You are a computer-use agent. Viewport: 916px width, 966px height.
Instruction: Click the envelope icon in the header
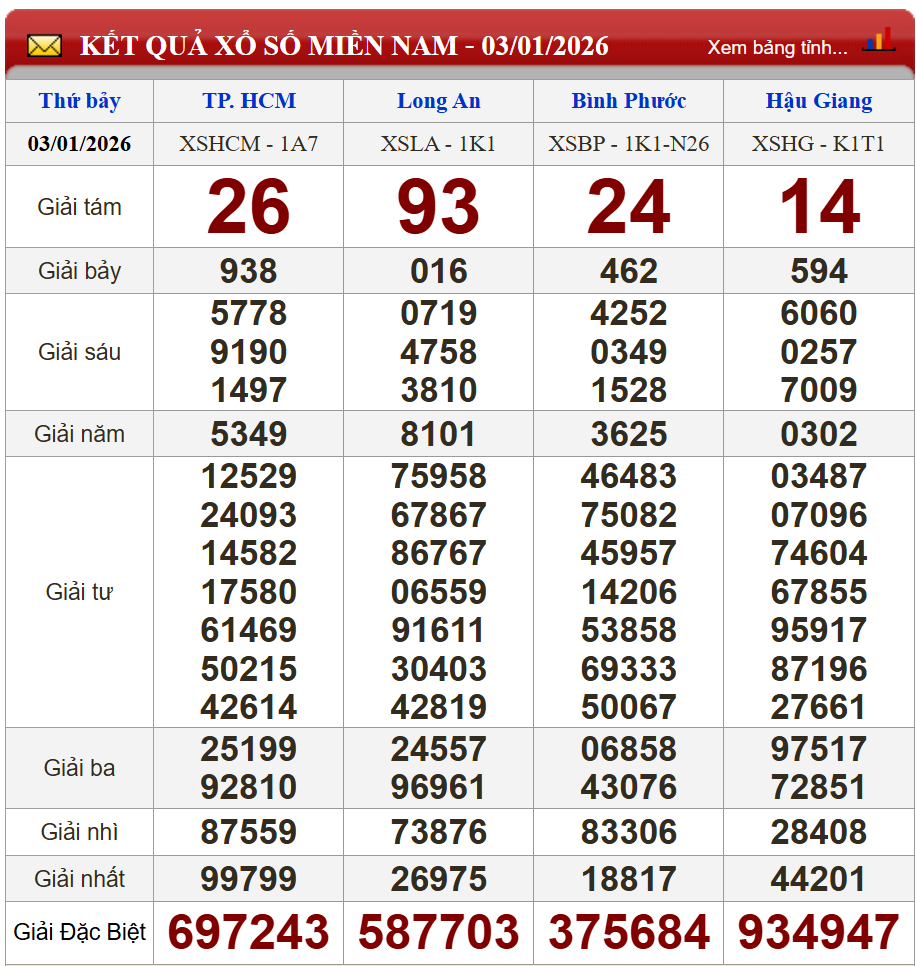pos(44,46)
